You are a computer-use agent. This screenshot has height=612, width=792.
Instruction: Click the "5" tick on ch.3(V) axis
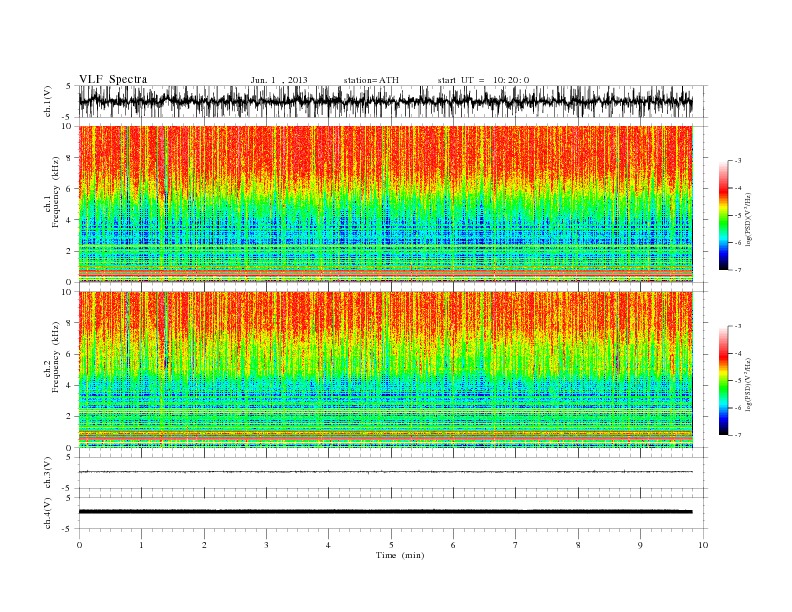[x=69, y=457]
